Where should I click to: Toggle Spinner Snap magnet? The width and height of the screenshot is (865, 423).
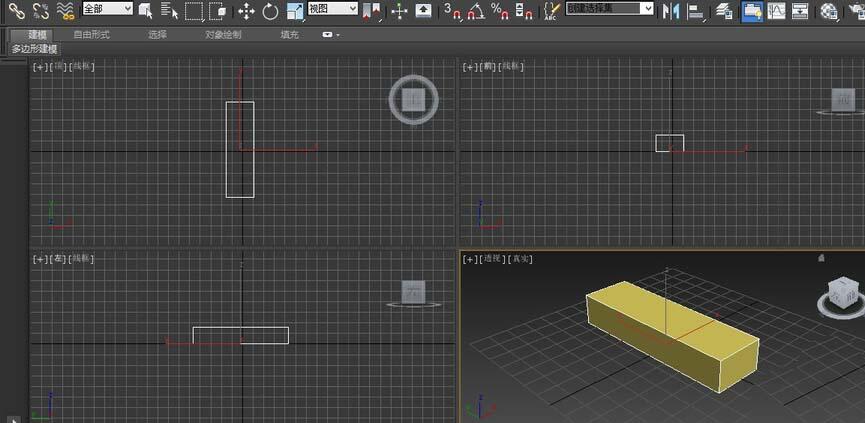524,10
